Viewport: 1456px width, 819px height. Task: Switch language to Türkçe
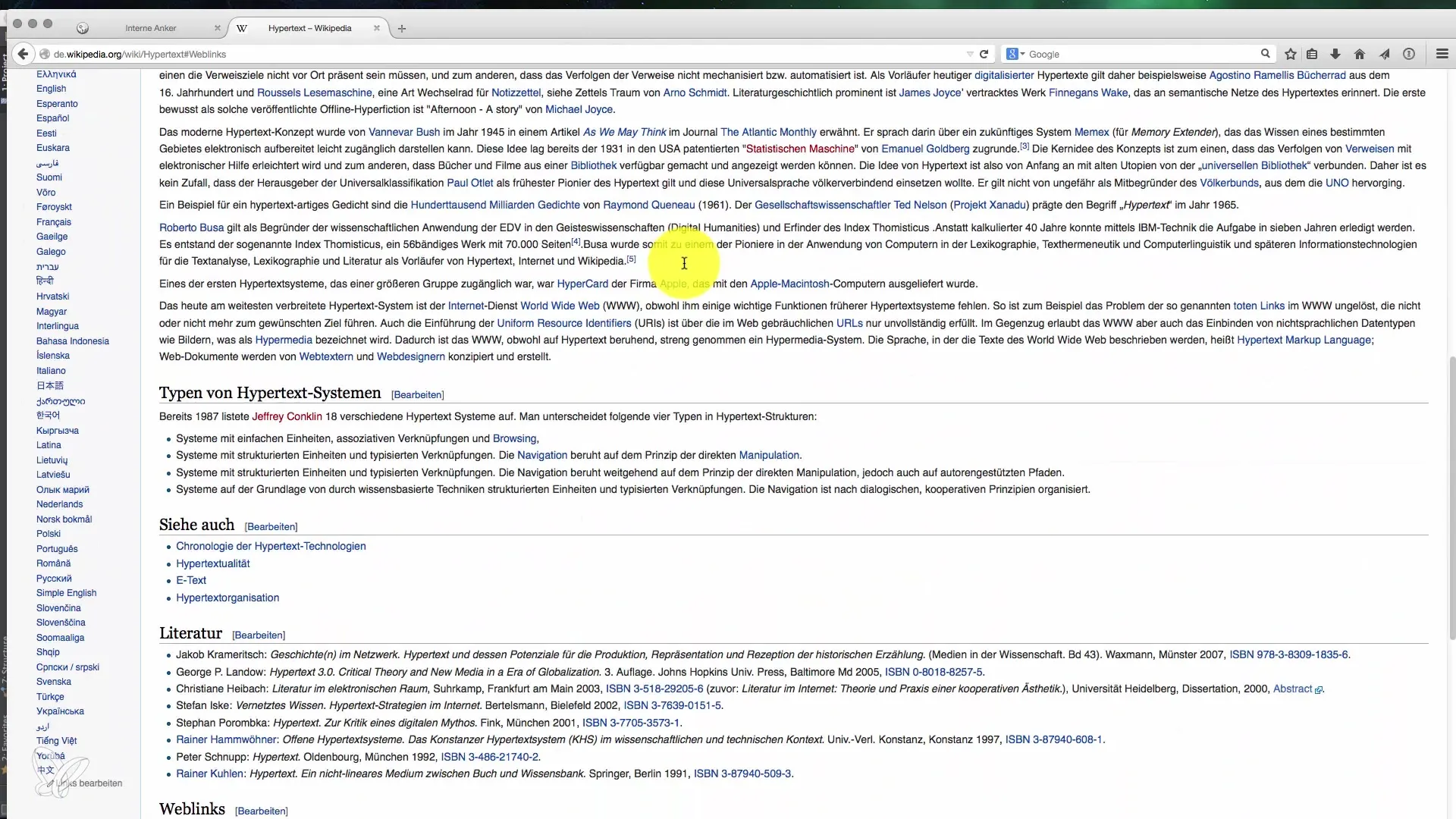click(50, 697)
